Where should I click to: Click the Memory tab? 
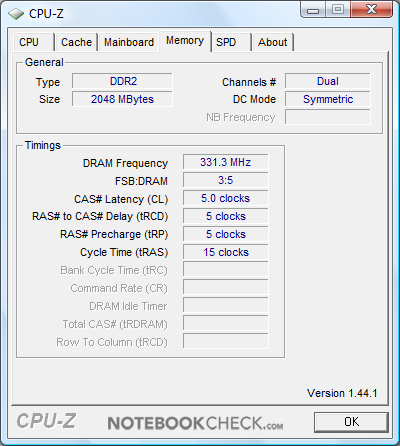(185, 41)
